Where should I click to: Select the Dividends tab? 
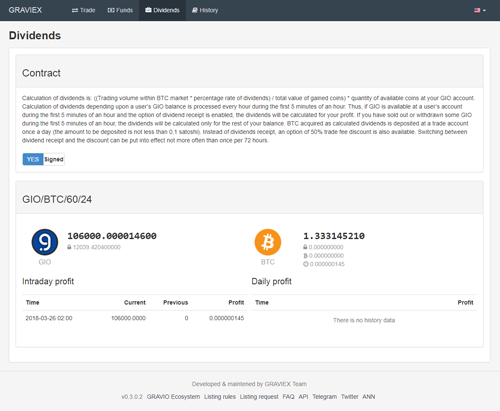[162, 10]
